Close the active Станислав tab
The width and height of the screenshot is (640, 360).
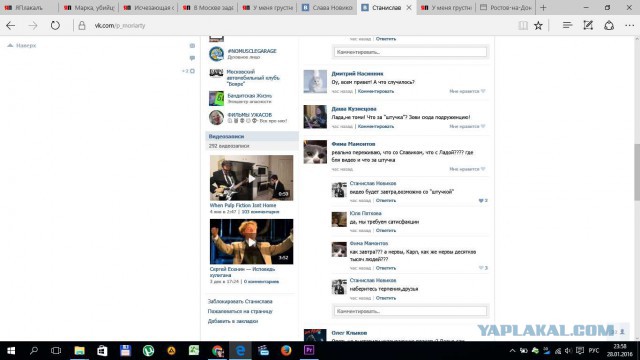pyautogui.click(x=409, y=7)
